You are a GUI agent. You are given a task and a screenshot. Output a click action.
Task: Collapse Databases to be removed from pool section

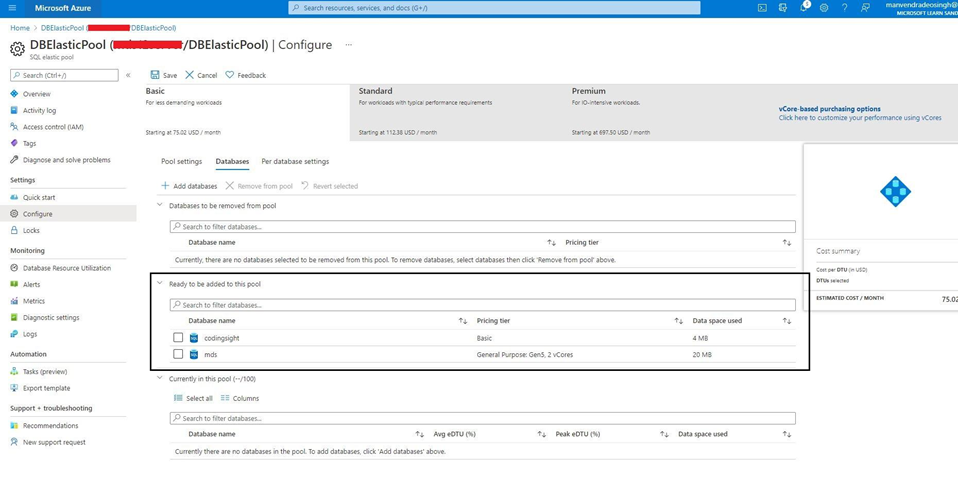[160, 206]
